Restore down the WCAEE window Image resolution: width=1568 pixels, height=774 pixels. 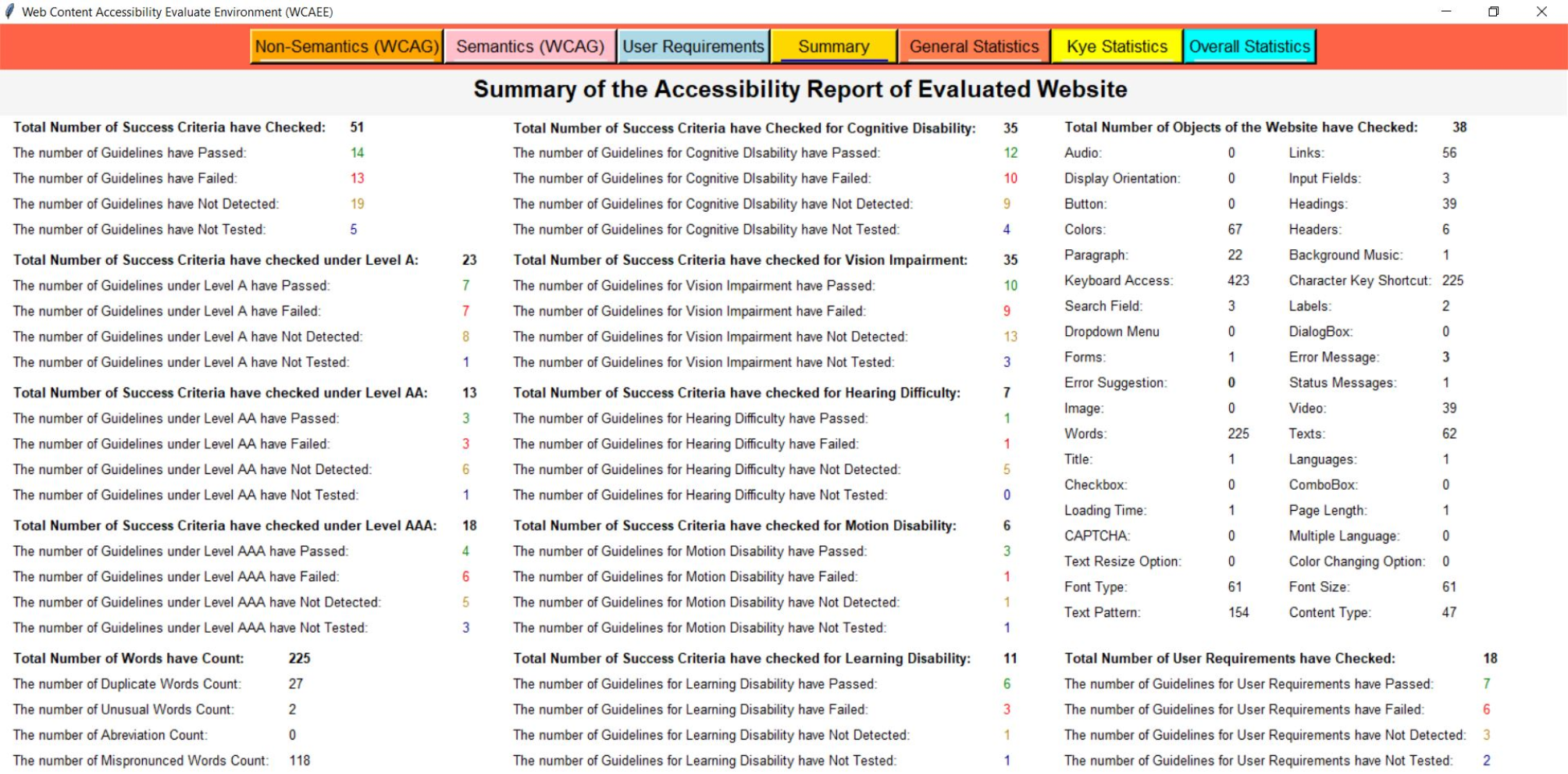[1493, 12]
